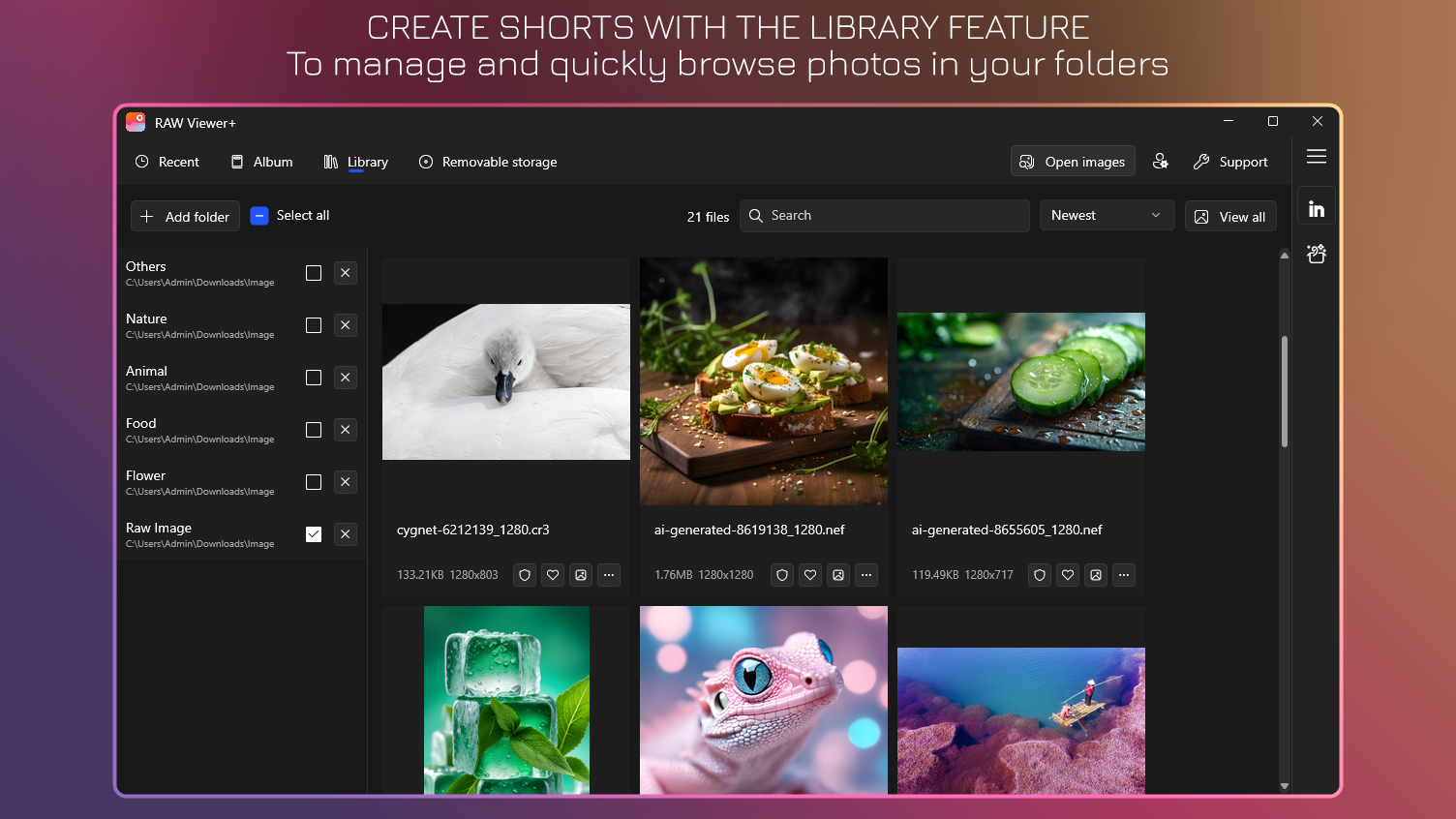Remove the Flower folder with X
1456x819 pixels.
click(x=346, y=482)
